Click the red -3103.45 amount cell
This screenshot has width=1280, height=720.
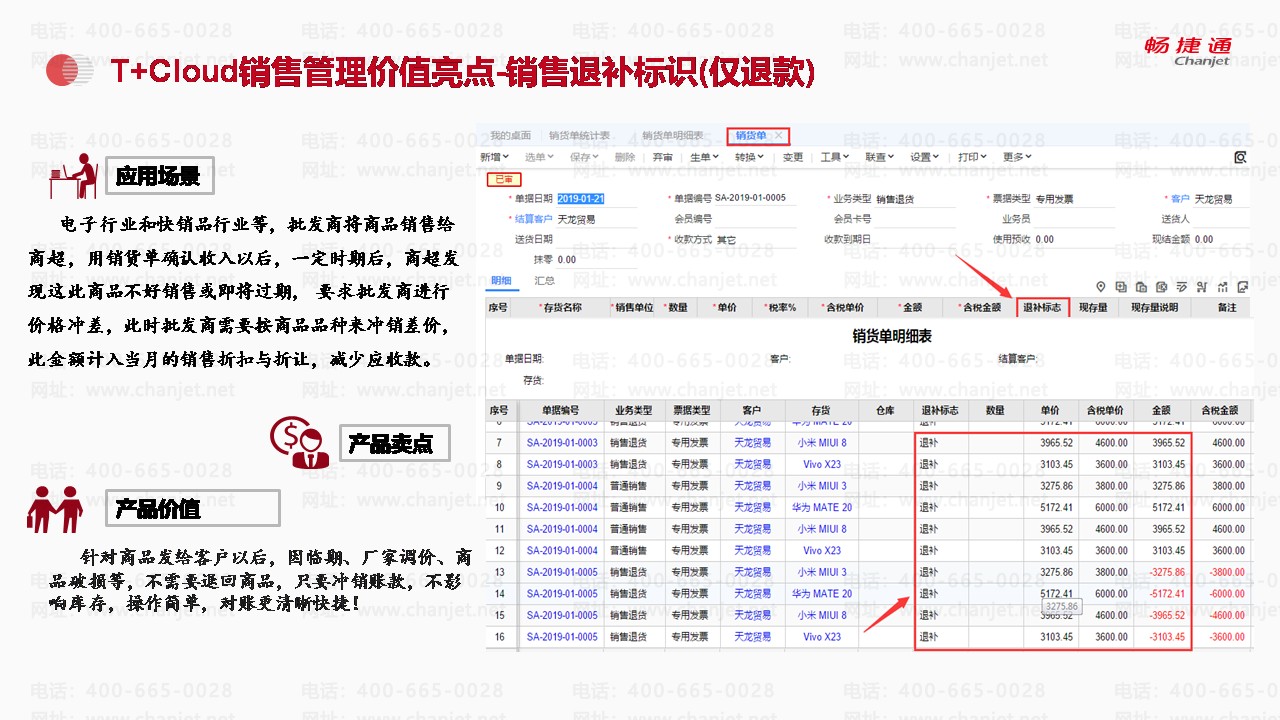point(1167,637)
